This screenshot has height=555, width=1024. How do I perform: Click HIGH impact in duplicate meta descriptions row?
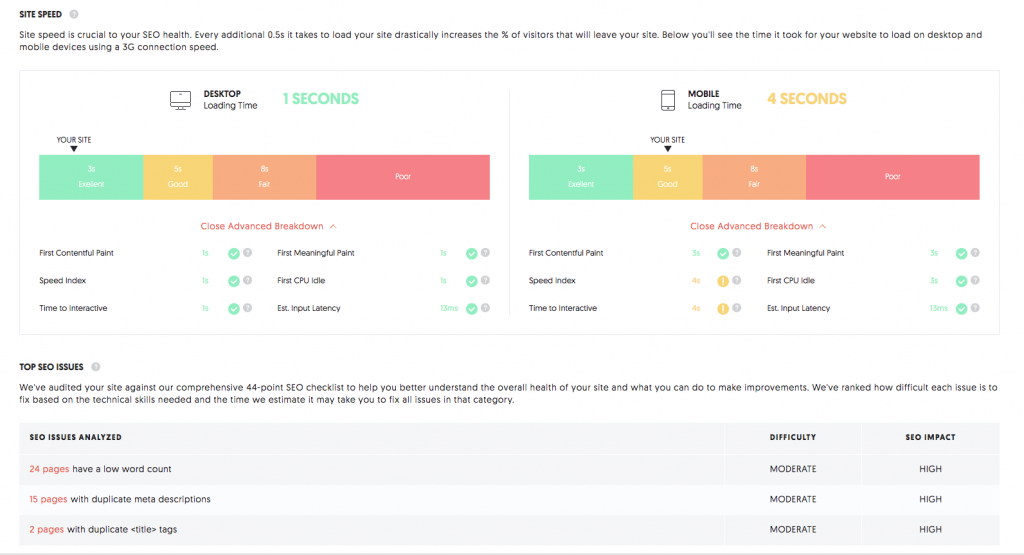[x=930, y=499]
